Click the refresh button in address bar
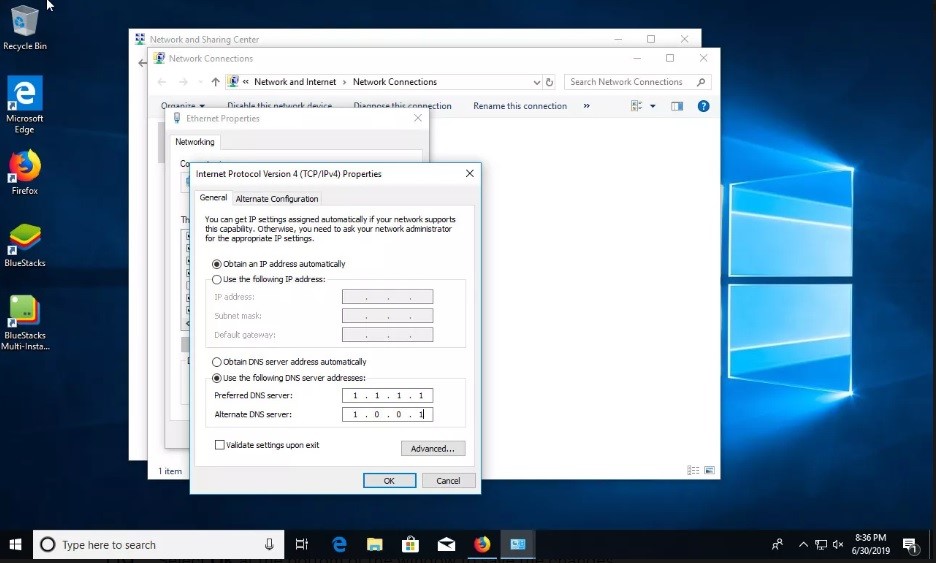The height and width of the screenshot is (563, 936). 549,82
